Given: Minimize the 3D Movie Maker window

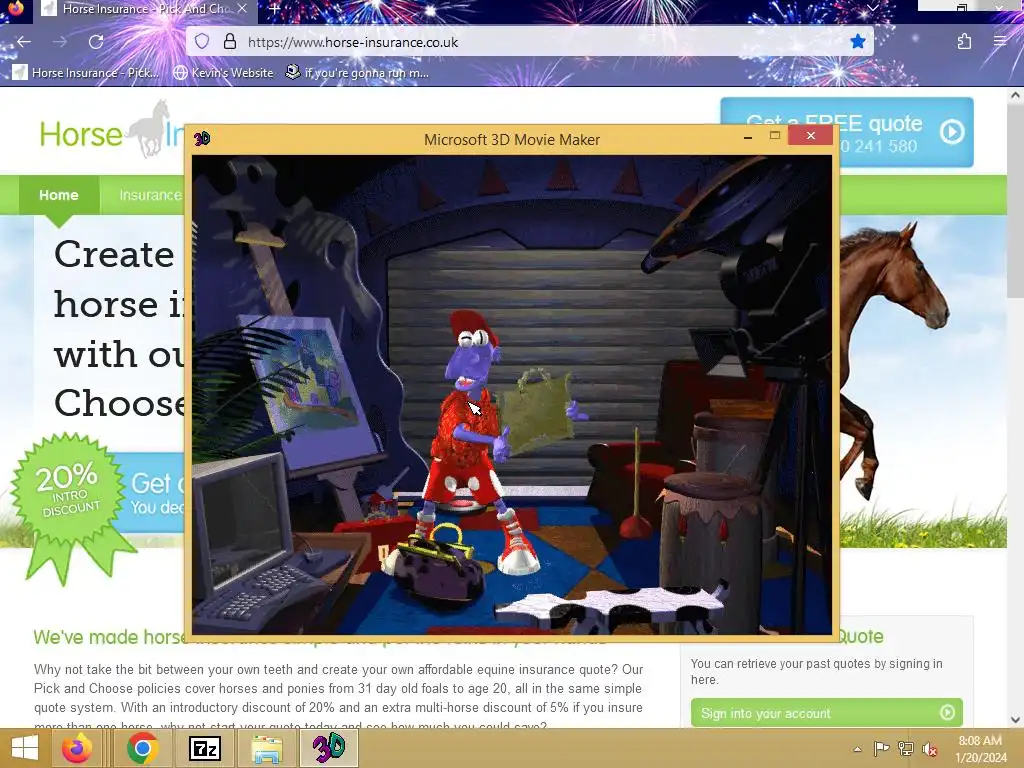Looking at the screenshot, I should click(748, 136).
